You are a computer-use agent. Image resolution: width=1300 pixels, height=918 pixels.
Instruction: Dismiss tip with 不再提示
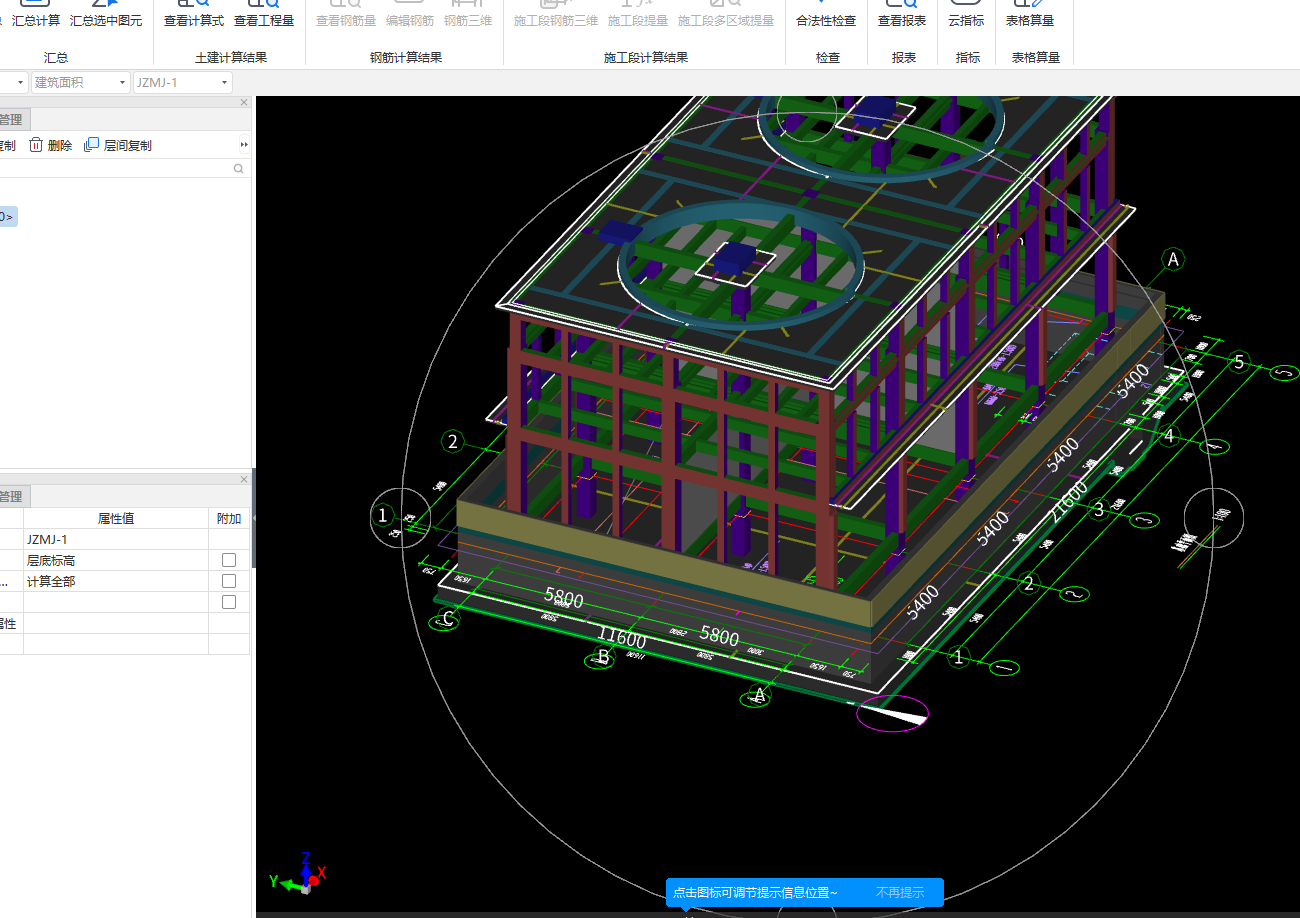pyautogui.click(x=899, y=892)
